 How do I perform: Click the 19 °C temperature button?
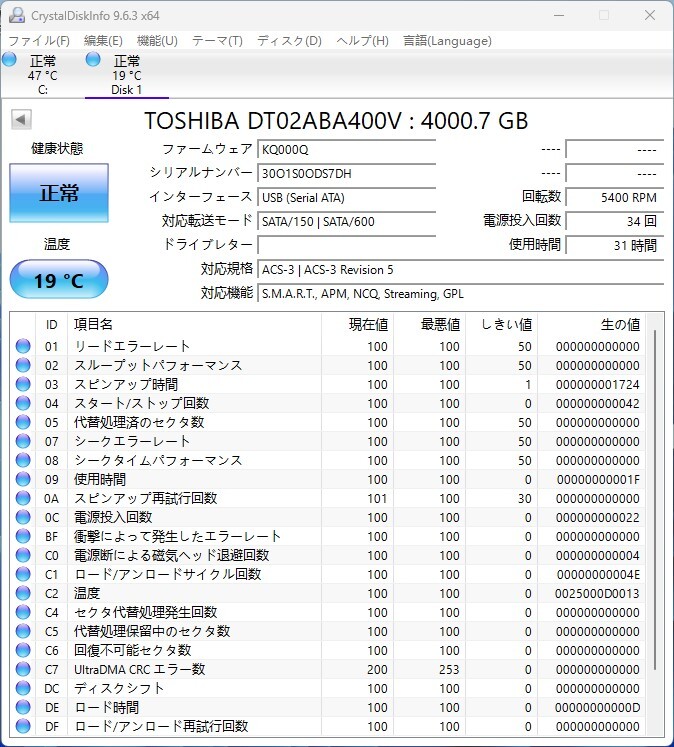click(59, 280)
